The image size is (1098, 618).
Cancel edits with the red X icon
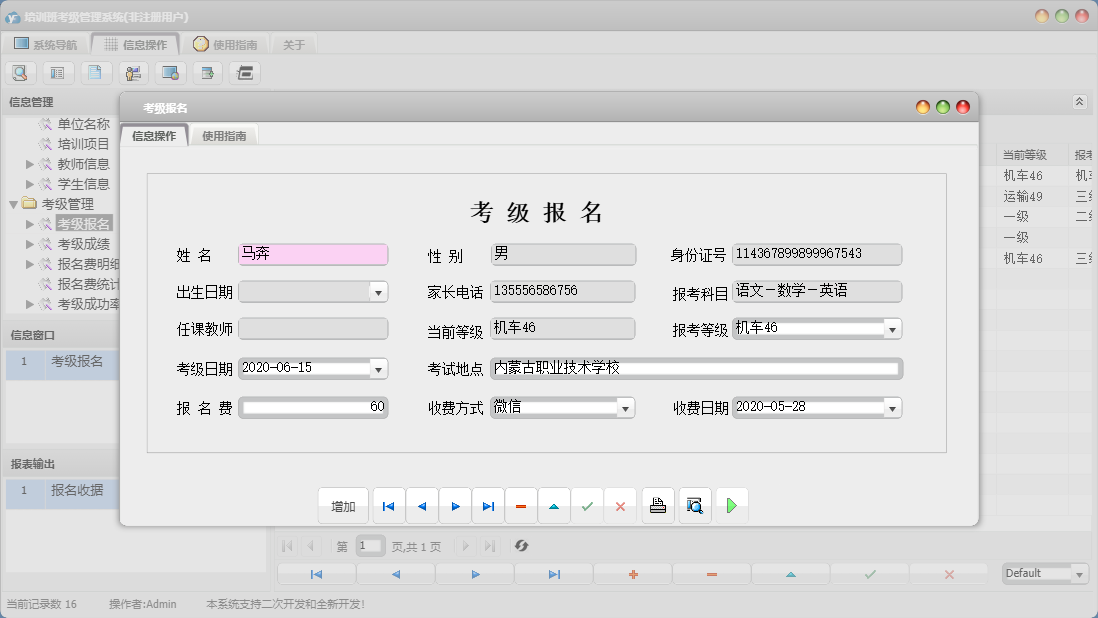point(620,505)
